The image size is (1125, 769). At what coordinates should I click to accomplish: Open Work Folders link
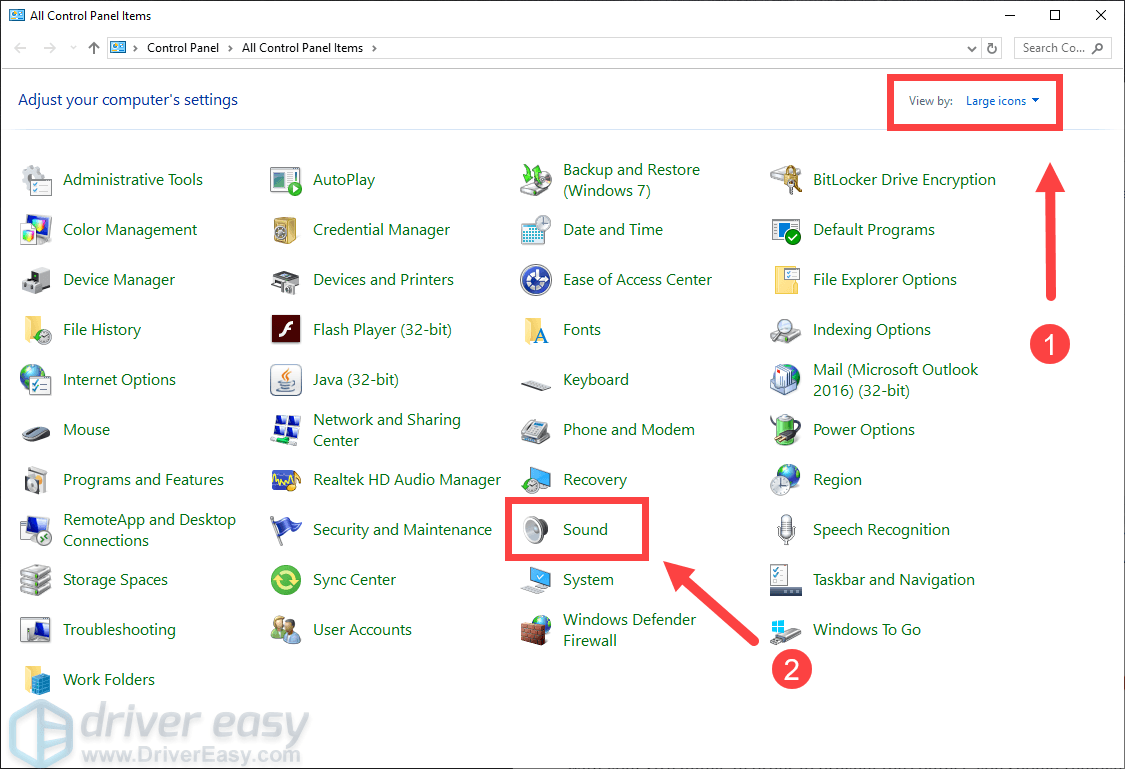pos(109,680)
